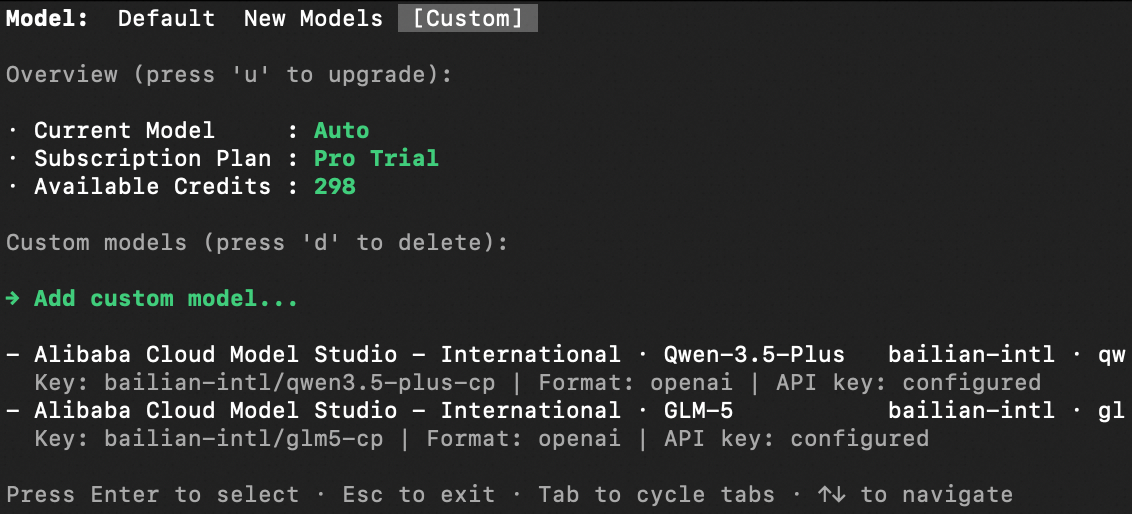The image size is (1132, 514).
Task: Click the Pro Trial subscription plan value
Action: [376, 159]
